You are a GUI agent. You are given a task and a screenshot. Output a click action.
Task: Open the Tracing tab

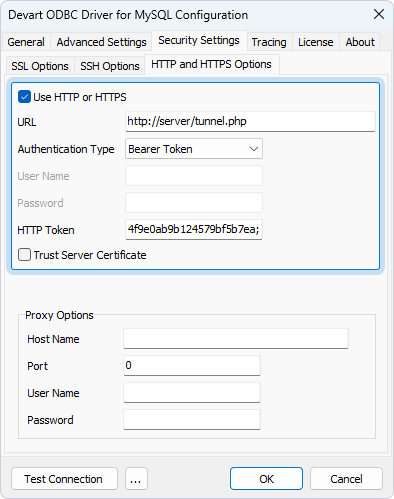269,42
